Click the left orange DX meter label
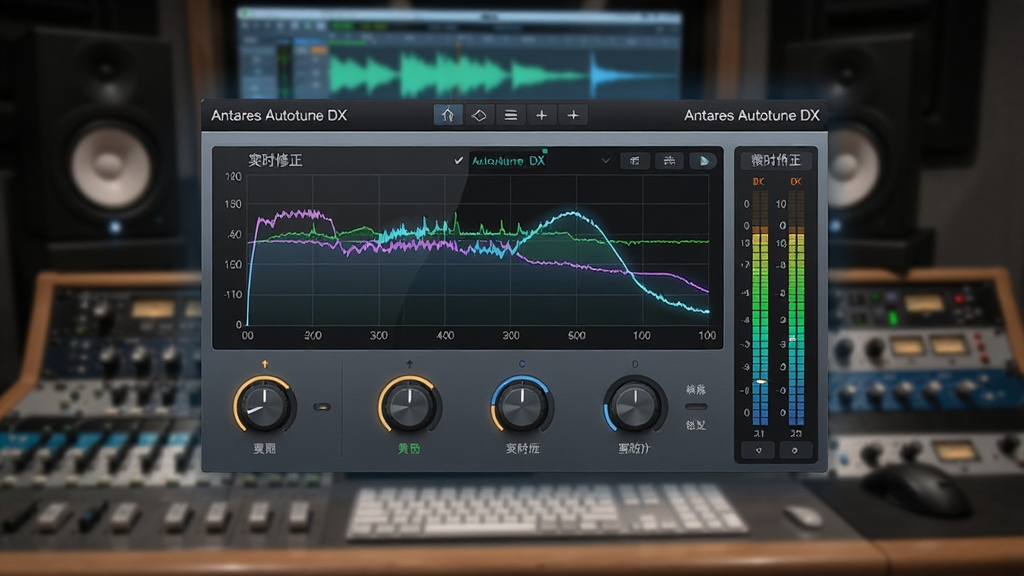The width and height of the screenshot is (1024, 576). point(758,182)
